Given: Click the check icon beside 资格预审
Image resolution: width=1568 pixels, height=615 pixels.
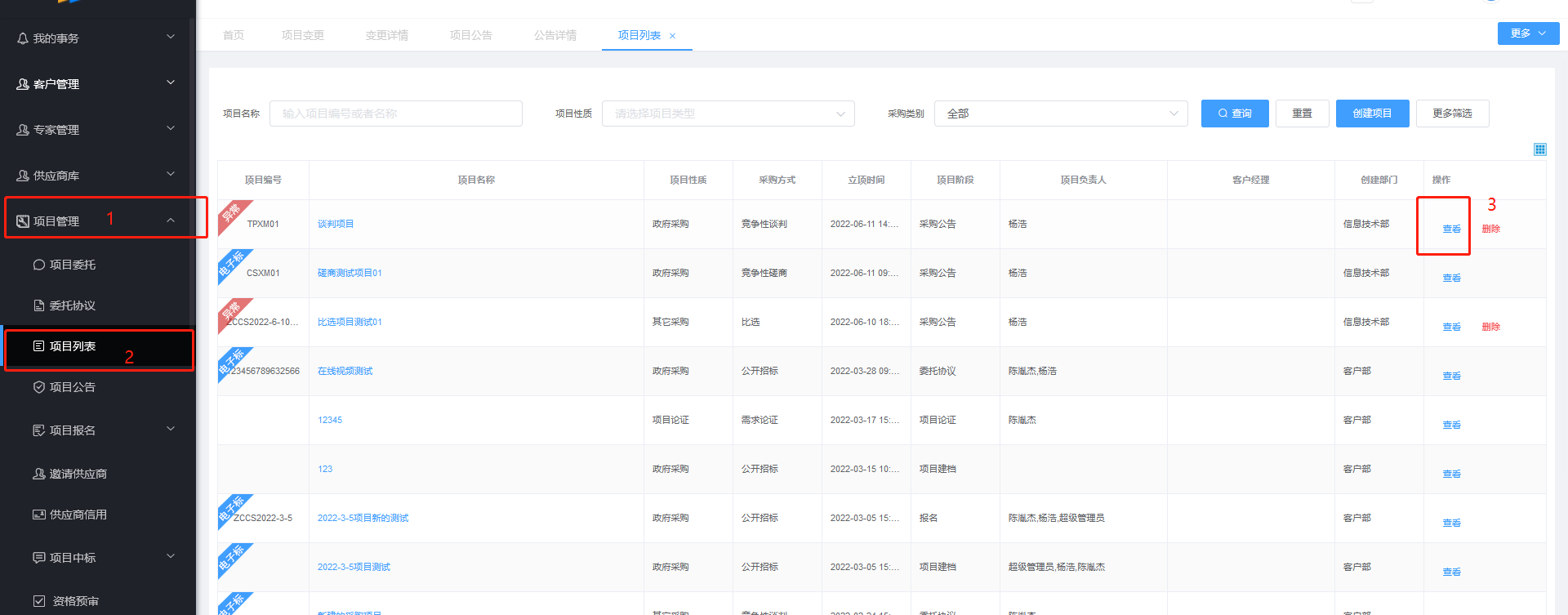Looking at the screenshot, I should tap(39, 601).
